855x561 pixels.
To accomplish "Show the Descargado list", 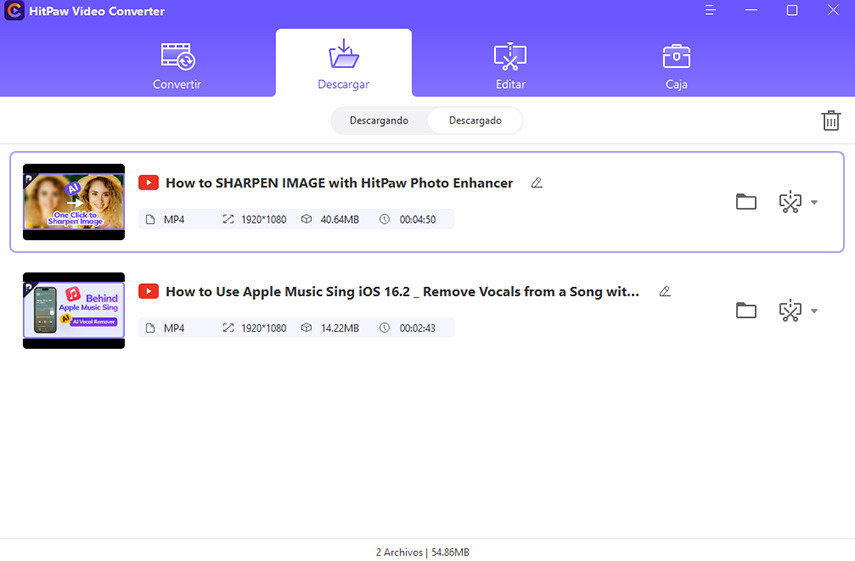I will [x=475, y=120].
